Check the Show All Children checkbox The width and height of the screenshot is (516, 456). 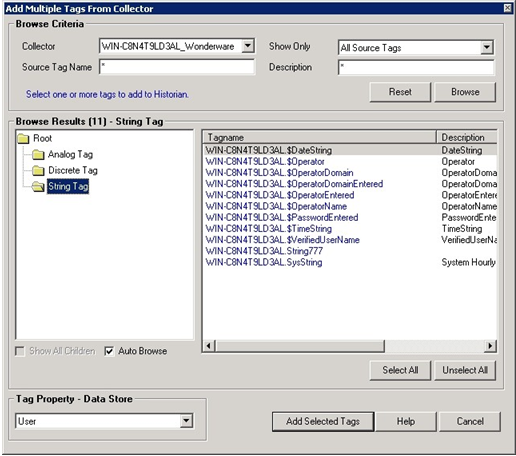pos(20,351)
